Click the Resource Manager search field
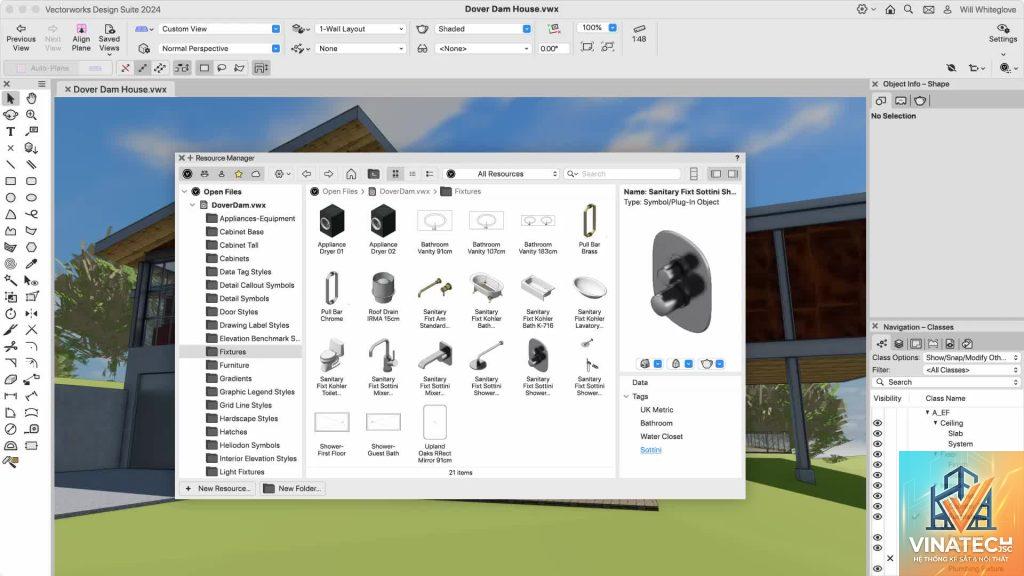The image size is (1024, 576). [x=622, y=174]
